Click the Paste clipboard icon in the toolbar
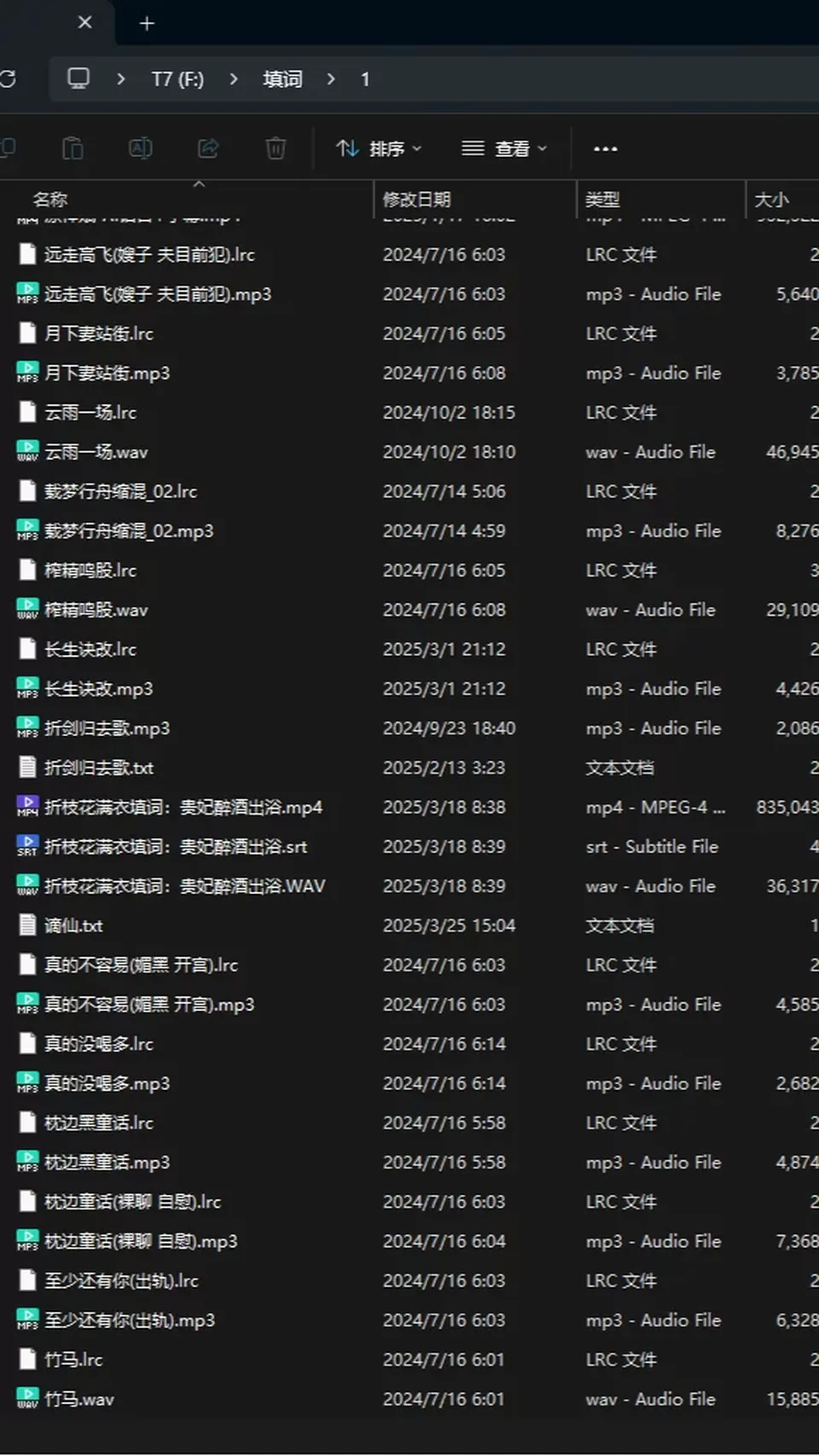The image size is (819, 1456). pyautogui.click(x=73, y=148)
